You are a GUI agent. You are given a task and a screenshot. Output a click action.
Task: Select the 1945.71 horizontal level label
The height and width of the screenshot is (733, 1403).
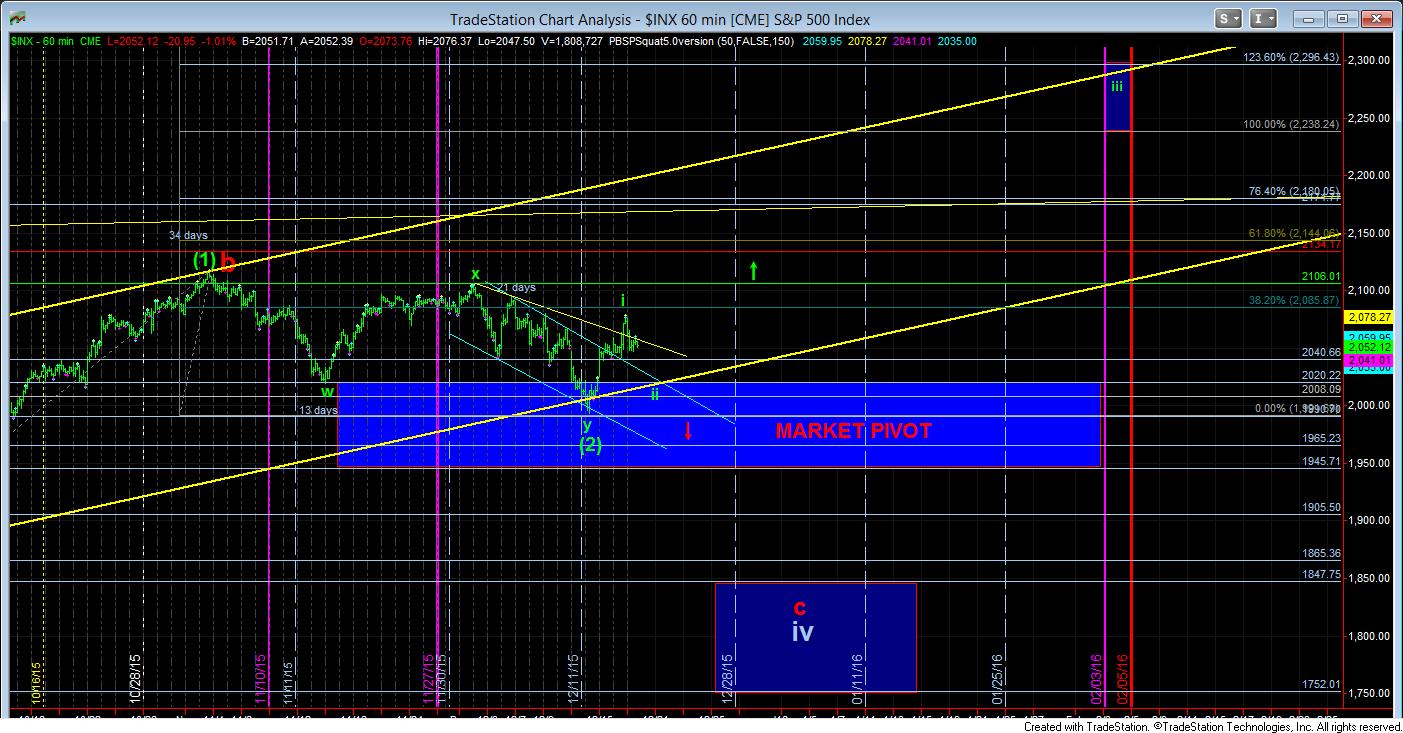pyautogui.click(x=1320, y=462)
